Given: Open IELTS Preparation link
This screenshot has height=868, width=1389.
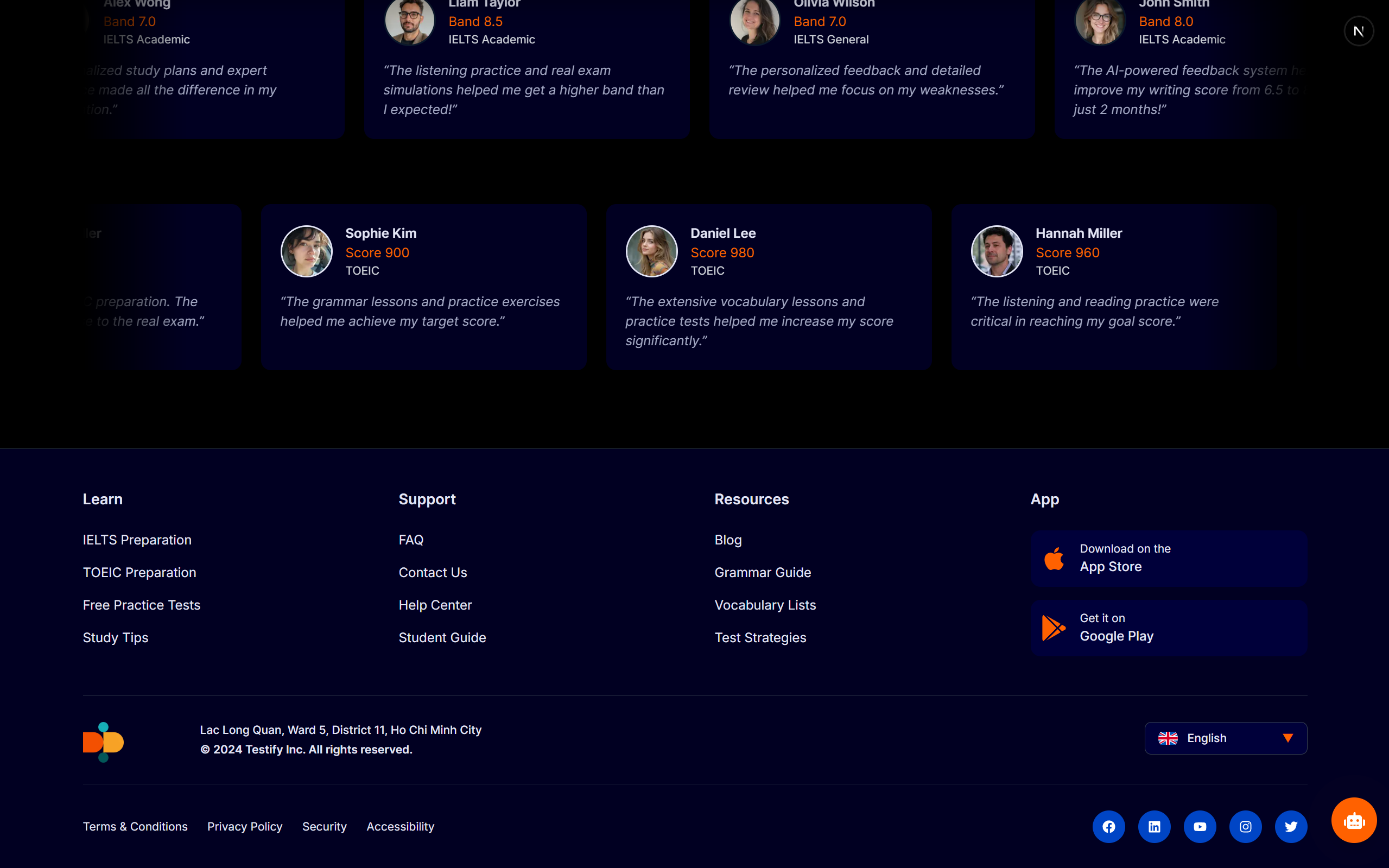Looking at the screenshot, I should point(137,540).
